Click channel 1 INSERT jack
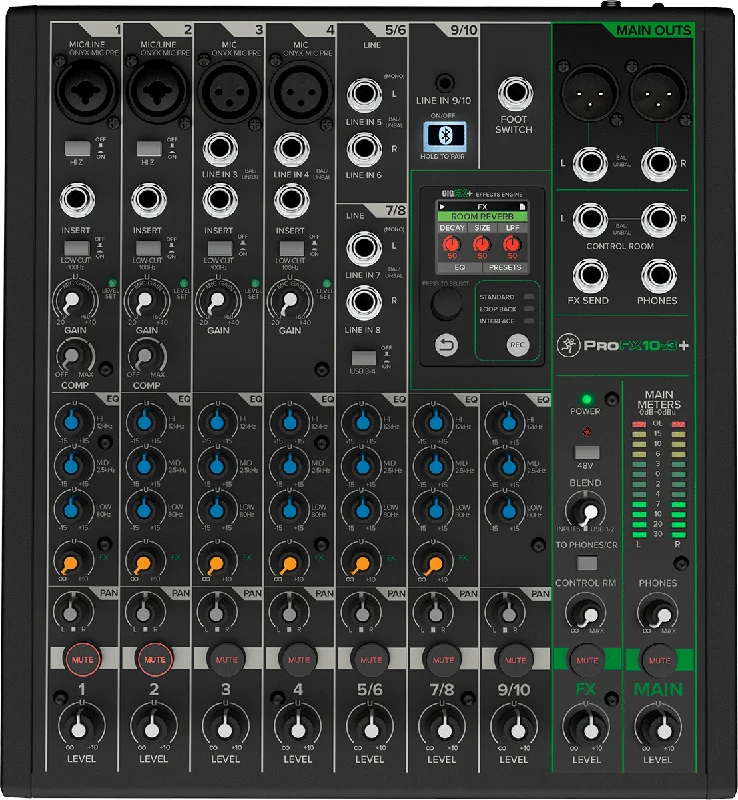This screenshot has height=800, width=738. click(77, 201)
